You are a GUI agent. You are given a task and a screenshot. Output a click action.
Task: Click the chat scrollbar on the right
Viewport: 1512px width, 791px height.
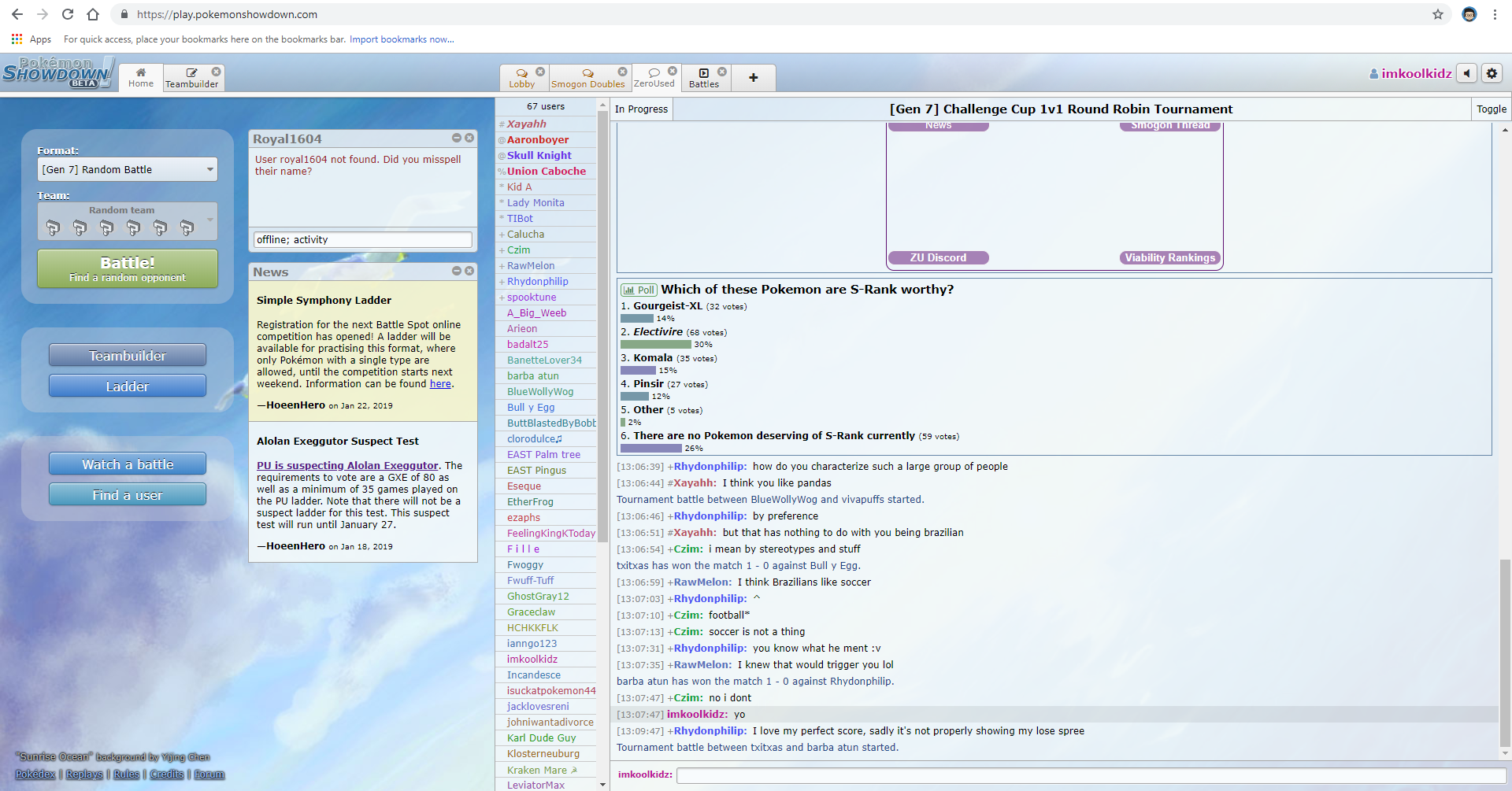[x=1505, y=653]
